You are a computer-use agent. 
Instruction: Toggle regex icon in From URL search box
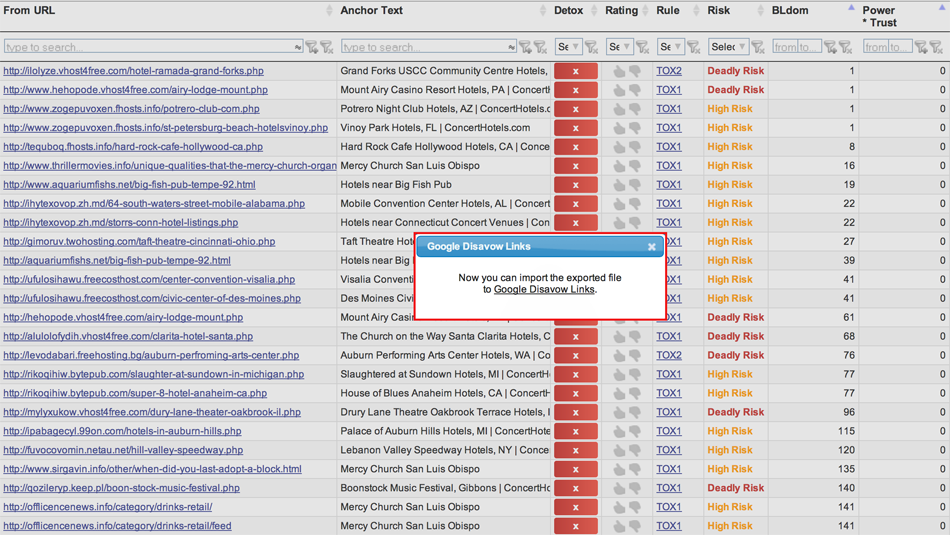297,47
